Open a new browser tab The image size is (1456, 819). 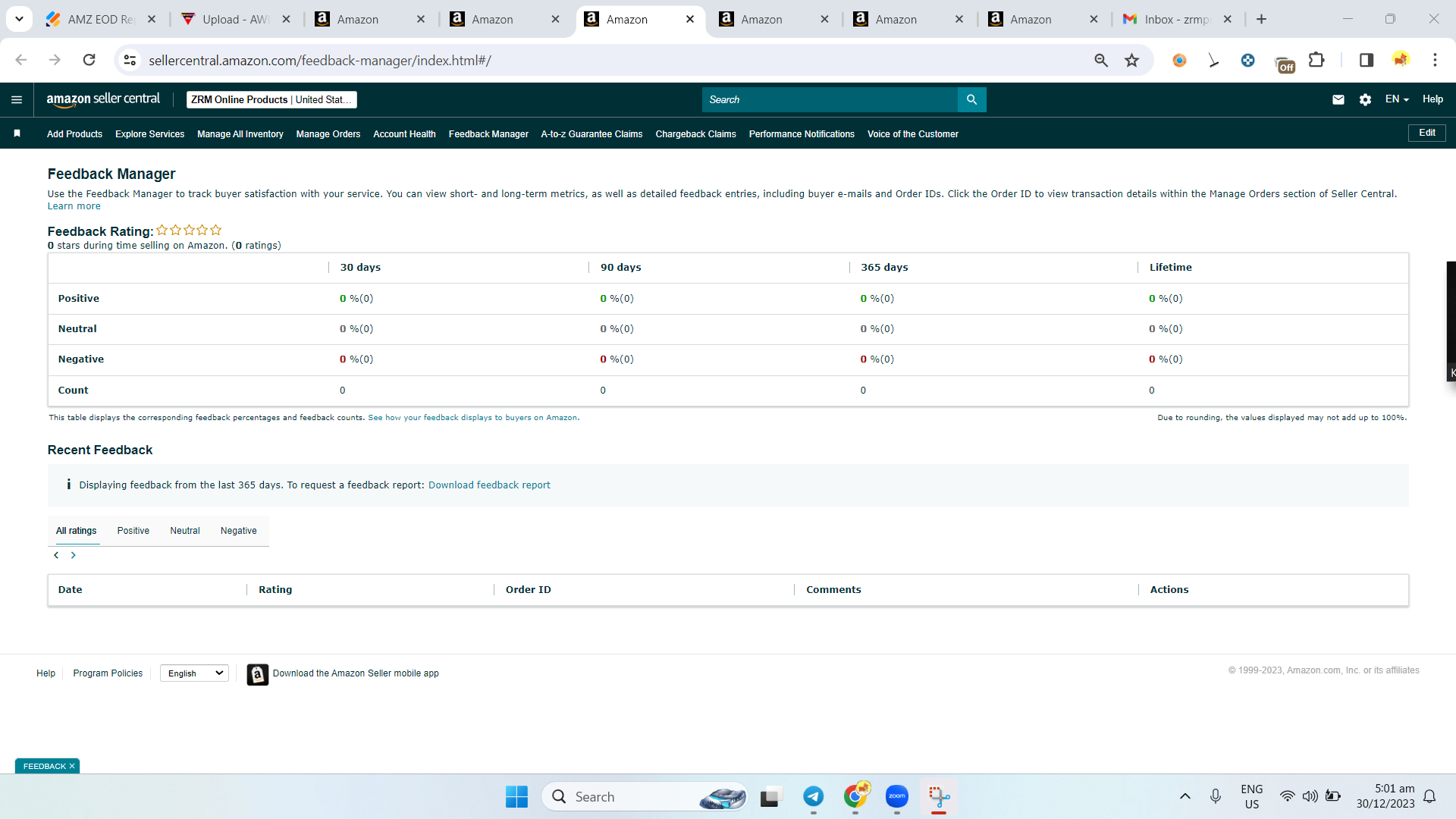pos(1261,19)
